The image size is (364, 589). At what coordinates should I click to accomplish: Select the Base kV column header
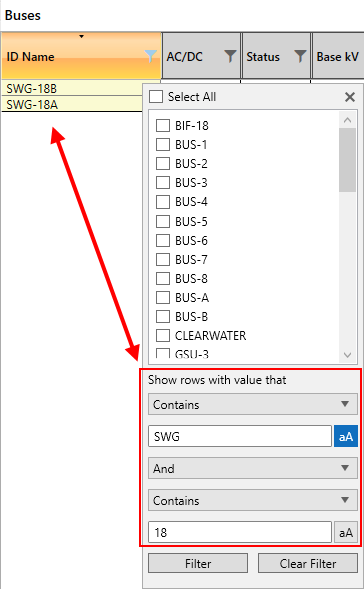click(338, 56)
